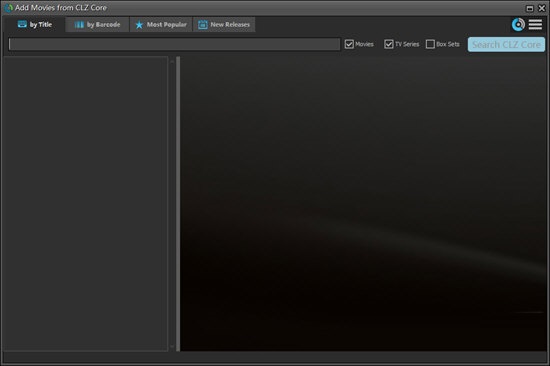Image resolution: width=550 pixels, height=366 pixels.
Task: Click the blue CLZ Core disc icon
Action: (518, 25)
